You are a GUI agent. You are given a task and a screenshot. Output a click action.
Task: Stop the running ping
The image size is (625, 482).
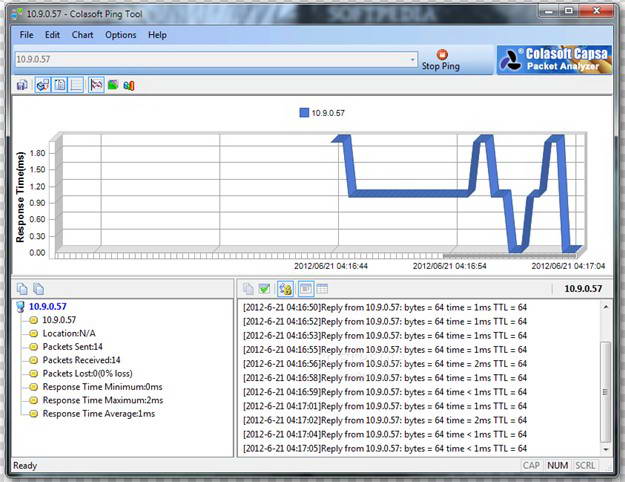tap(441, 60)
